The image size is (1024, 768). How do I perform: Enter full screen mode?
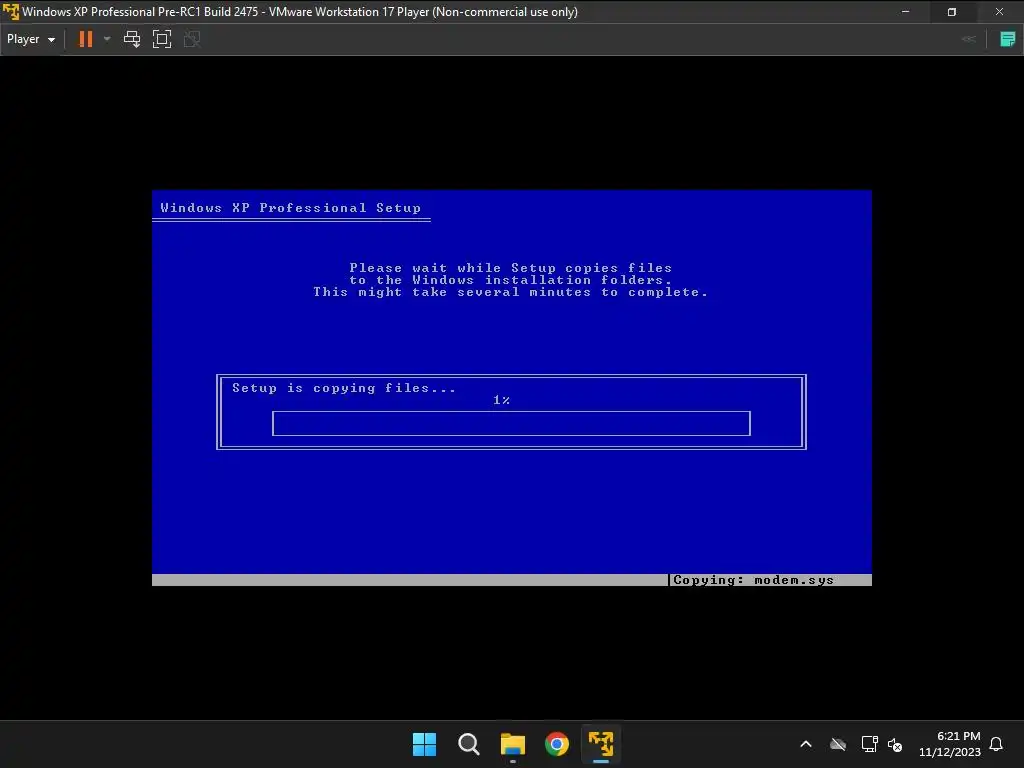coord(162,39)
